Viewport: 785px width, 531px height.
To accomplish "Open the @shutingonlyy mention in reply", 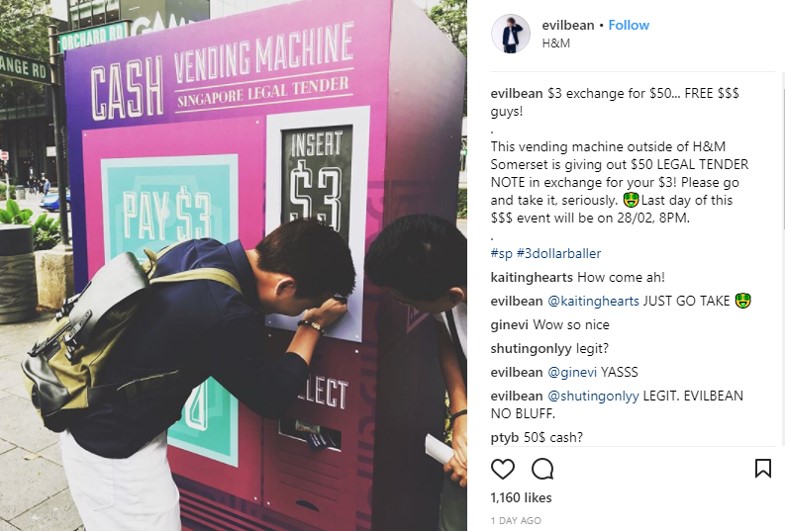I will coord(593,396).
